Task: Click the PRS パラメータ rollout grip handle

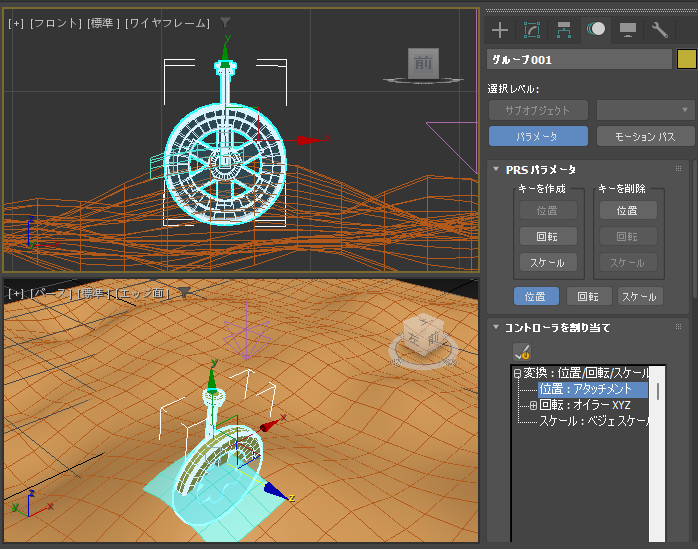Action: pyautogui.click(x=678, y=169)
